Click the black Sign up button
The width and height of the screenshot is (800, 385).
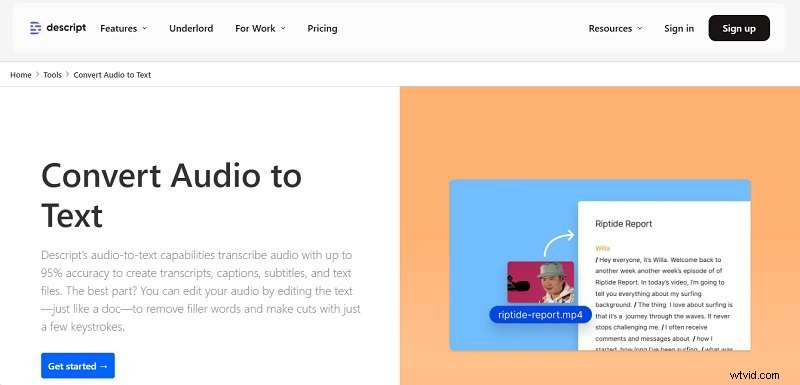pos(739,28)
